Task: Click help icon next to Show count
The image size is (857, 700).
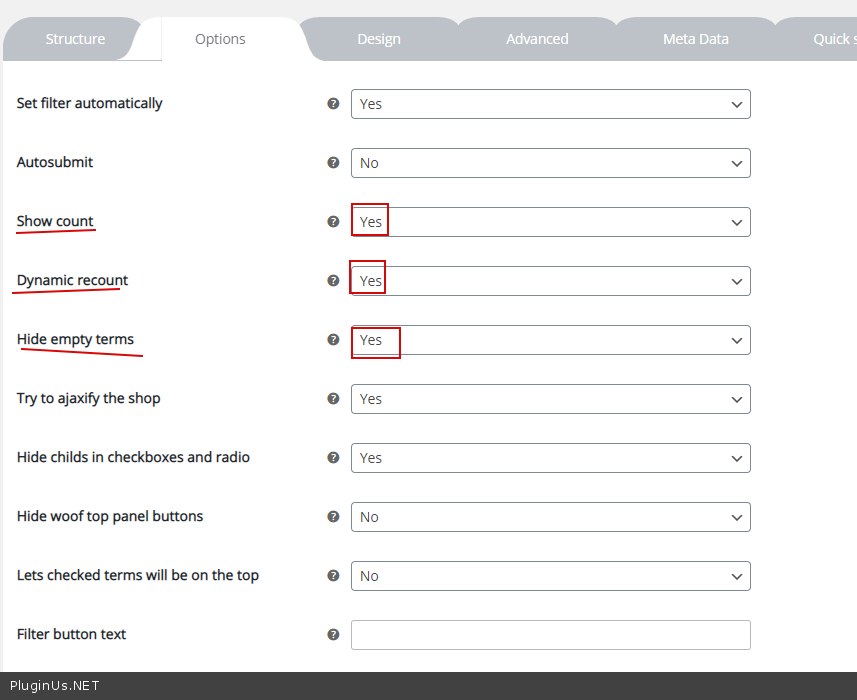Action: click(333, 221)
